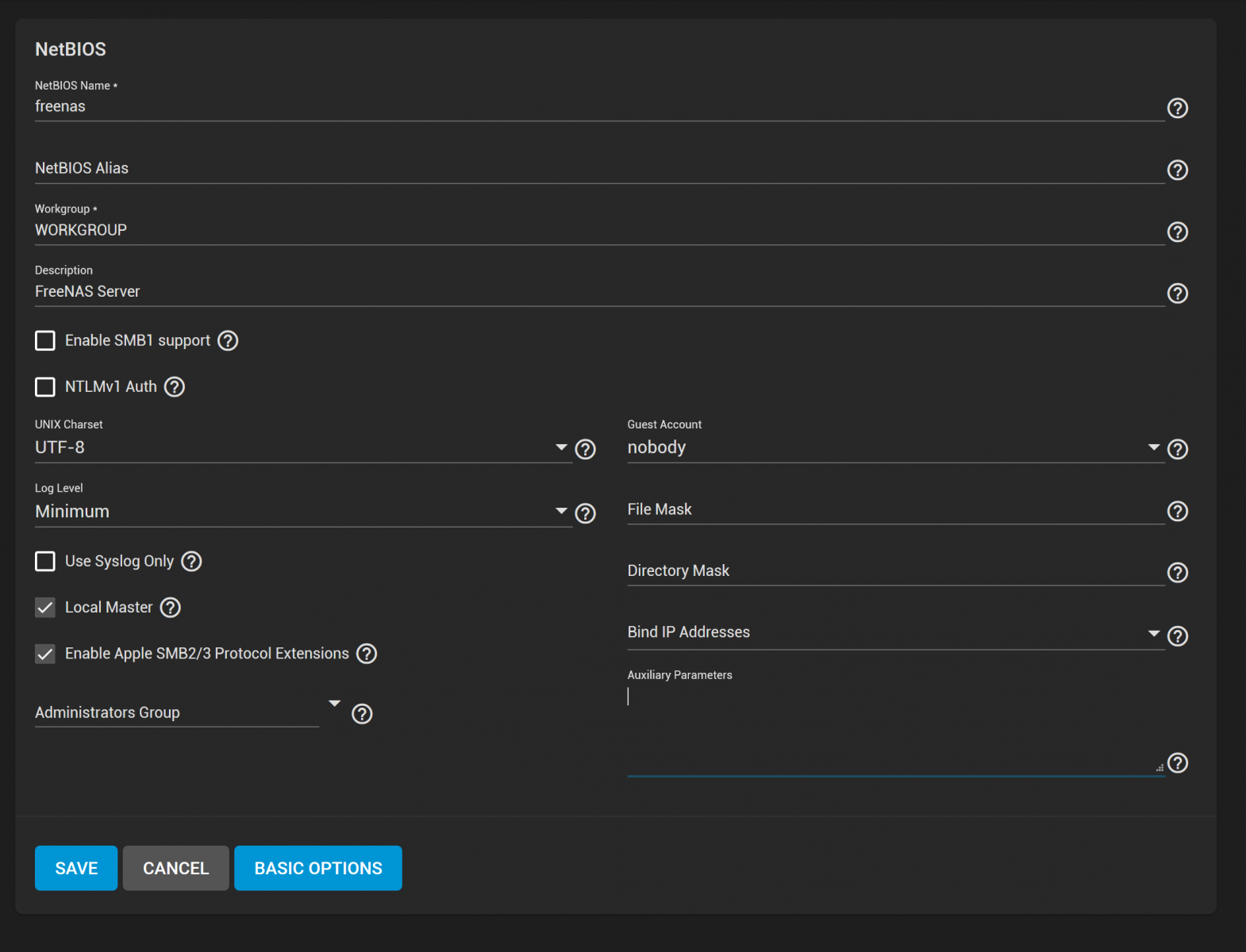Show Administrators Group help icon
1246x952 pixels.
(x=362, y=713)
